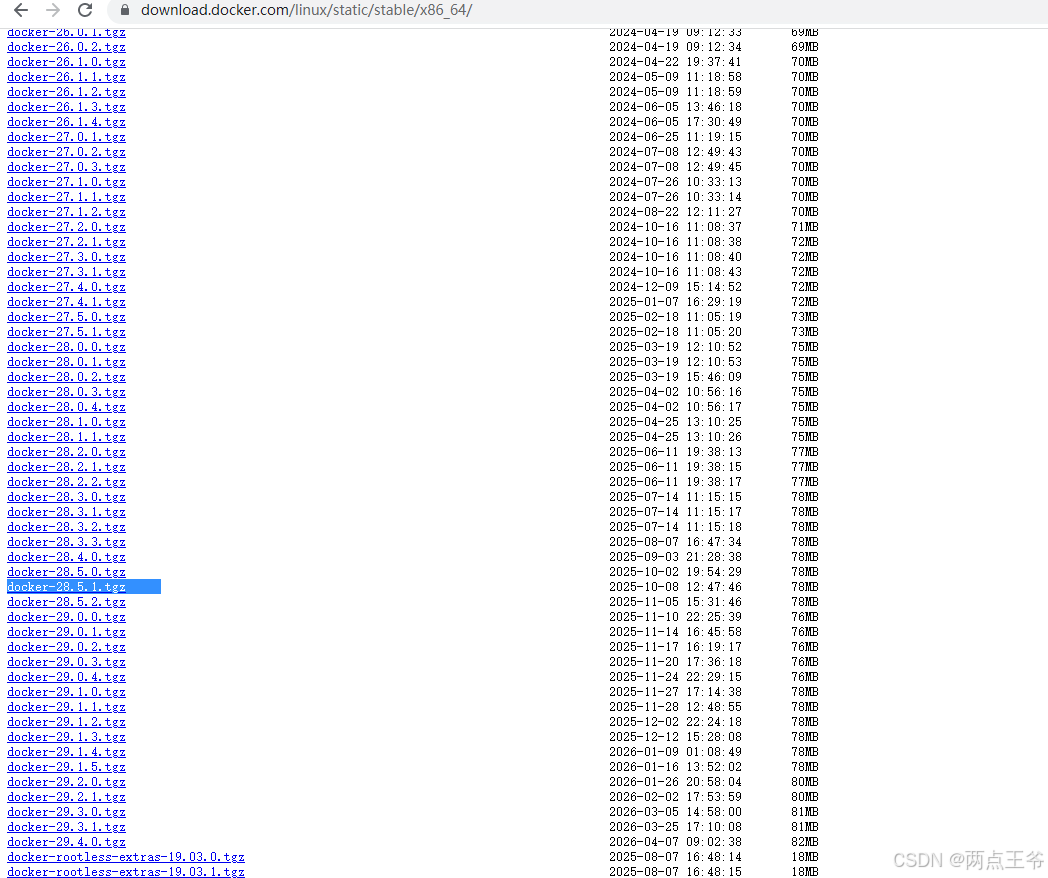Download docker-28.0.3.tgz
1048x878 pixels.
coord(66,392)
